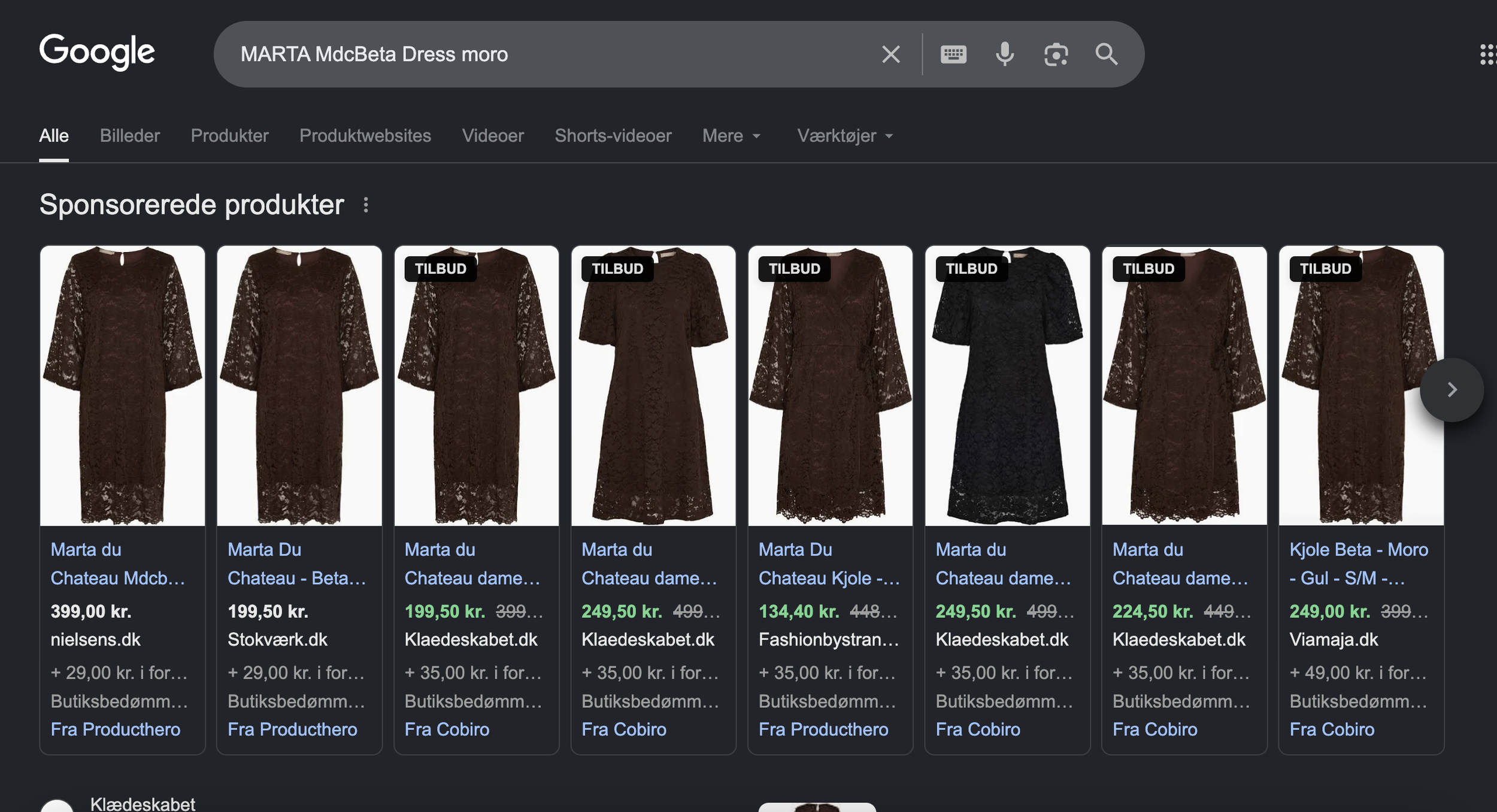Click the nielsens.dk store name
The height and width of the screenshot is (812, 1497).
(95, 640)
